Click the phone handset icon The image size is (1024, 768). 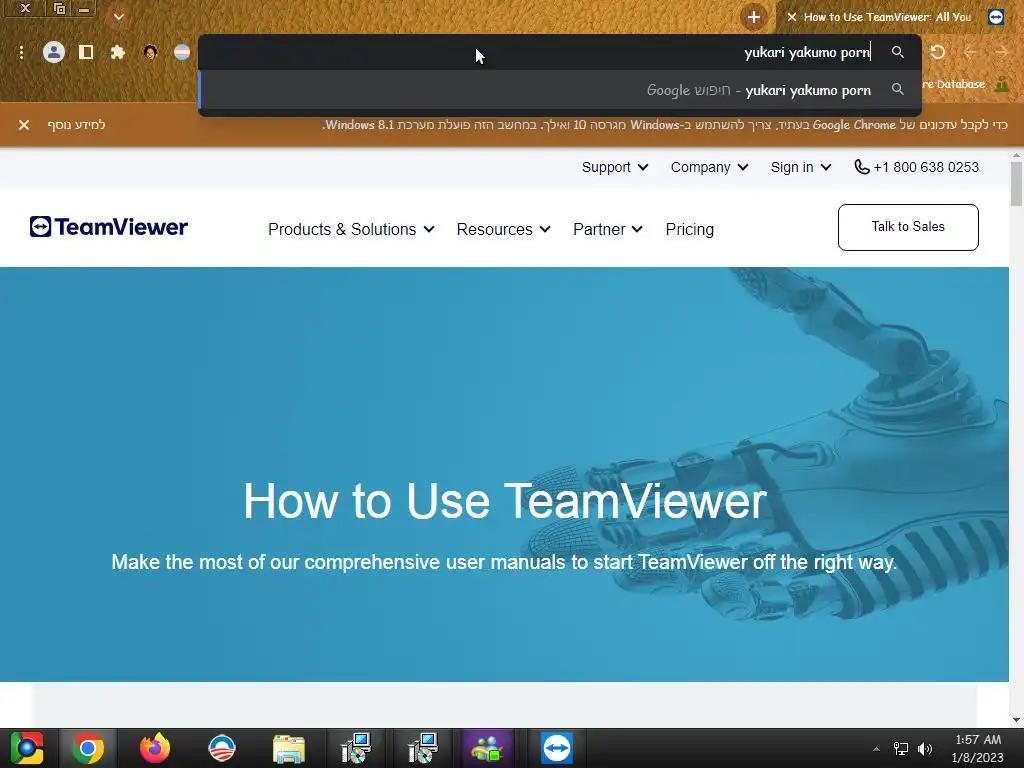pos(861,167)
